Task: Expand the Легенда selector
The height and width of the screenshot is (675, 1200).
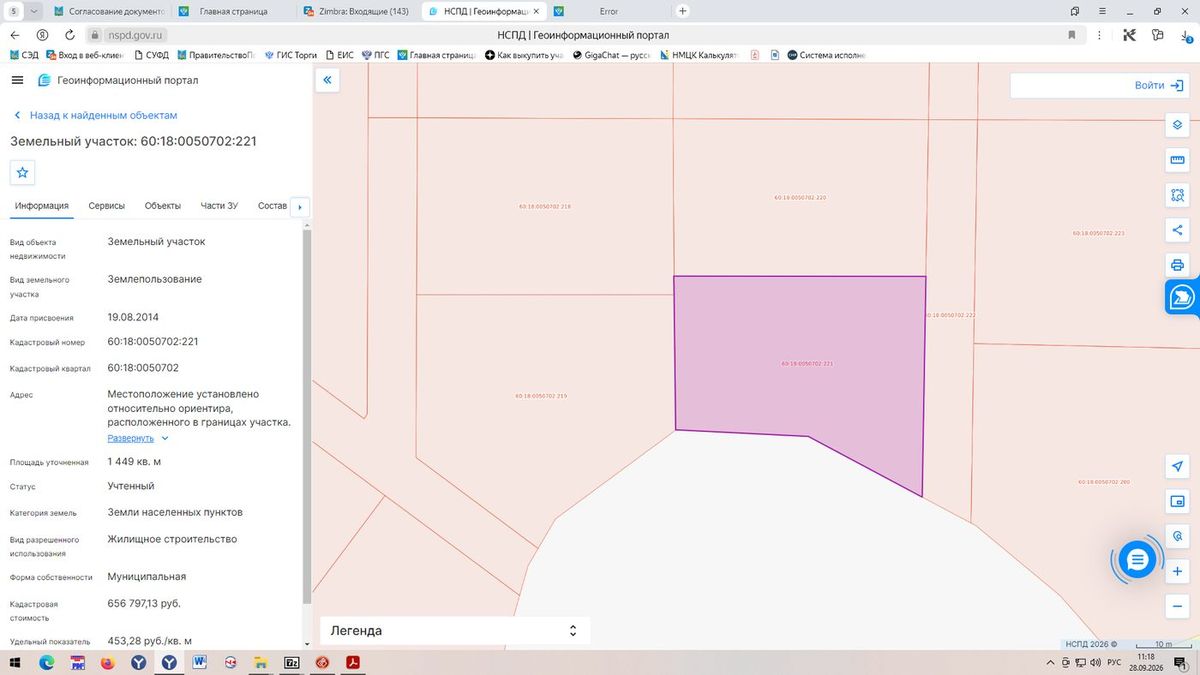Action: [x=455, y=631]
